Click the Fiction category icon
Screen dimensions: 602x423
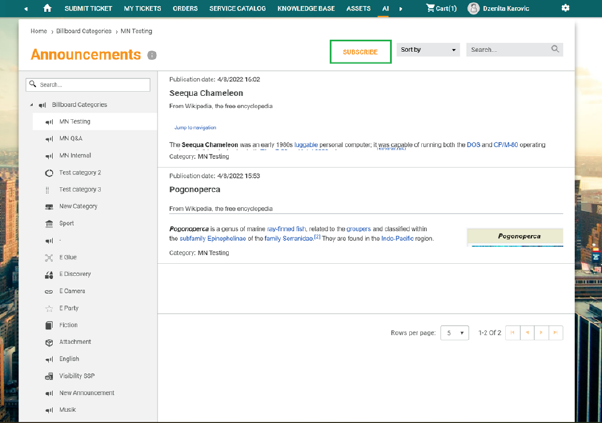(49, 325)
